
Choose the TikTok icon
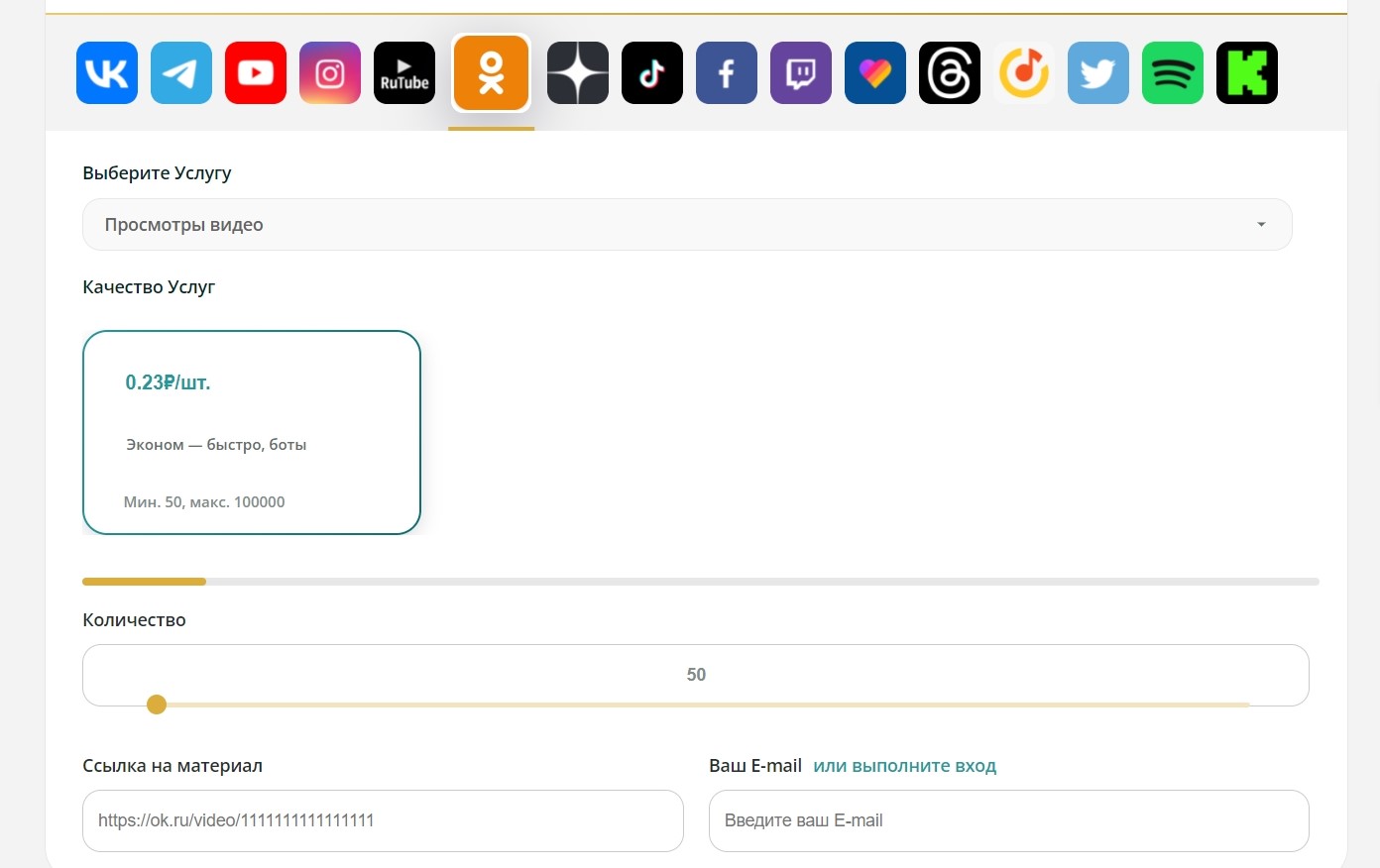[652, 72]
